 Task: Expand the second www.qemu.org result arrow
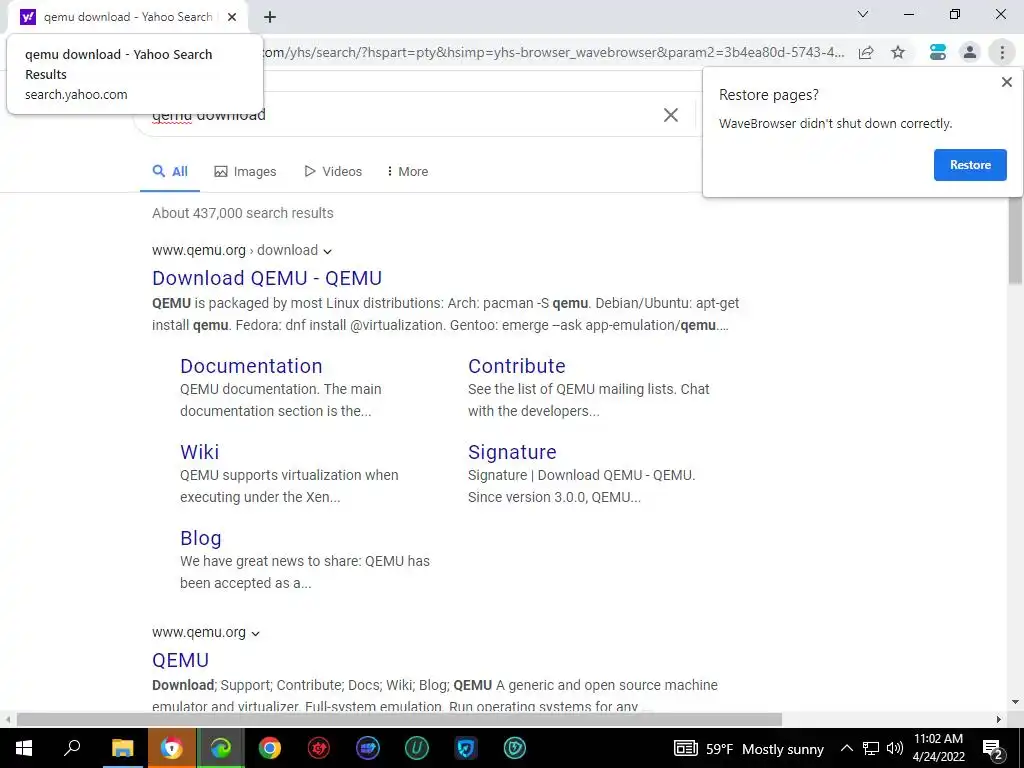(256, 633)
